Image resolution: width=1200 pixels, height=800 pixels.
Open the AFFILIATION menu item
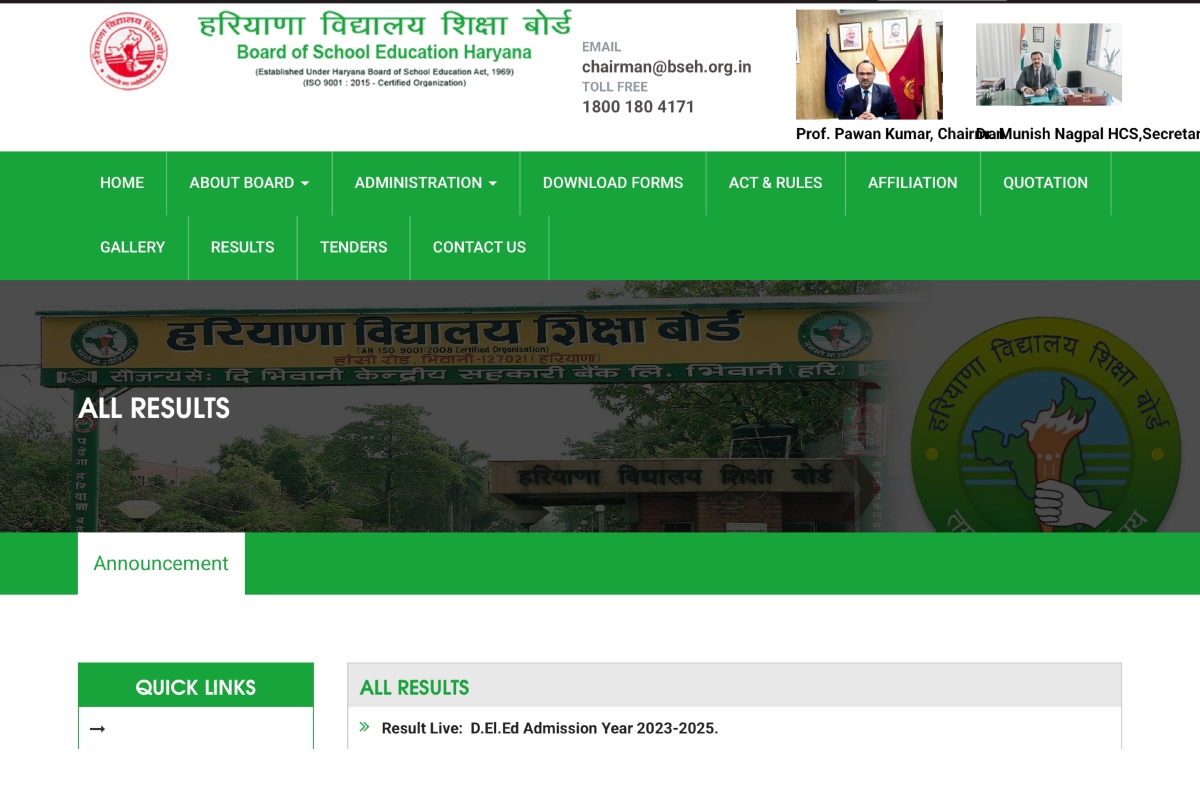[913, 183]
